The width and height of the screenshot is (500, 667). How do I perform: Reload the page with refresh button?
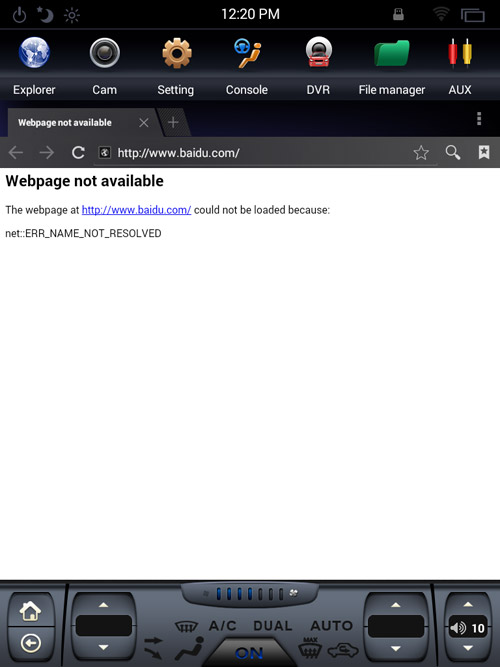78,152
